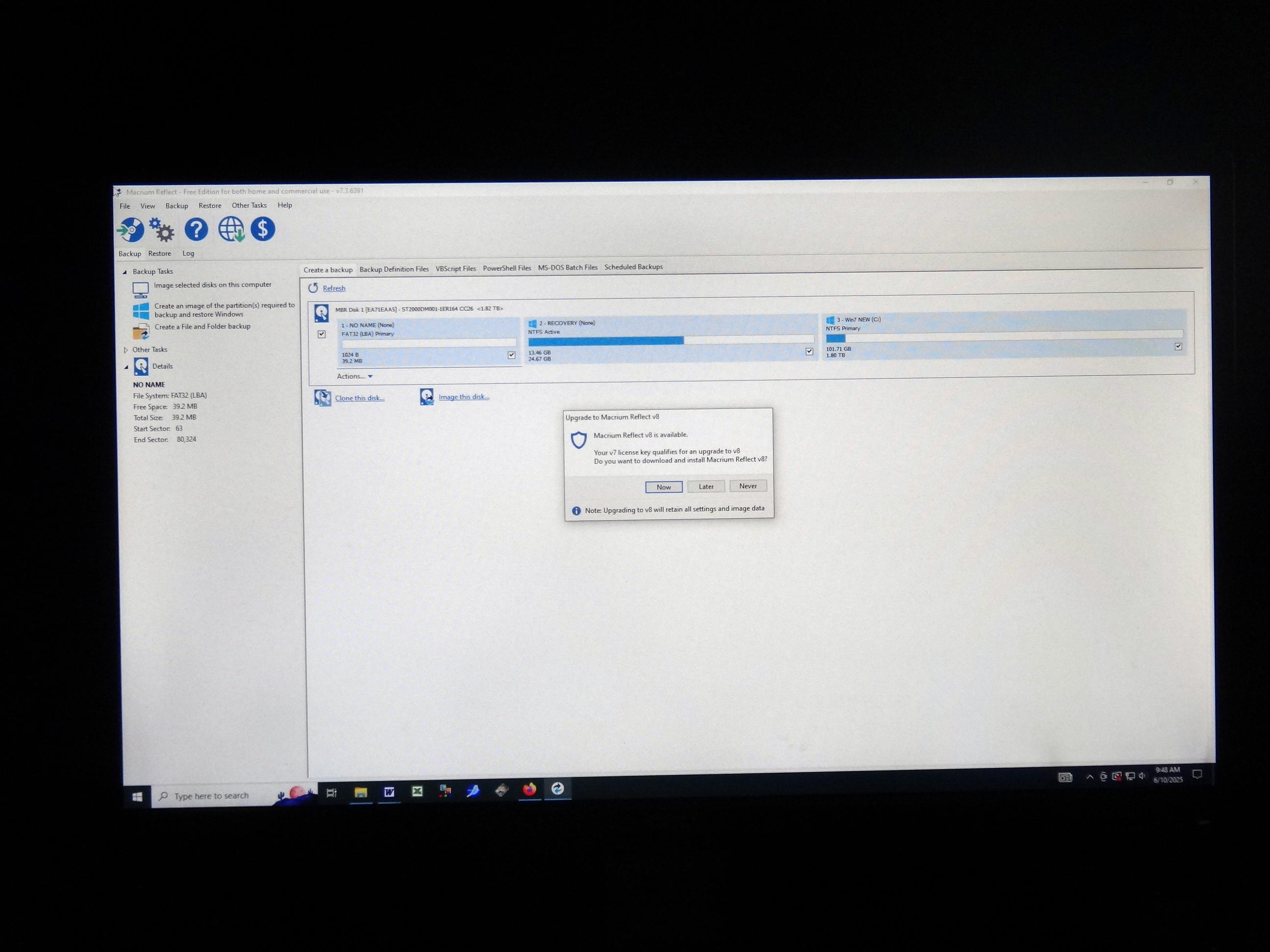Click the Image this disk link
The width and height of the screenshot is (1270, 952).
(x=464, y=397)
